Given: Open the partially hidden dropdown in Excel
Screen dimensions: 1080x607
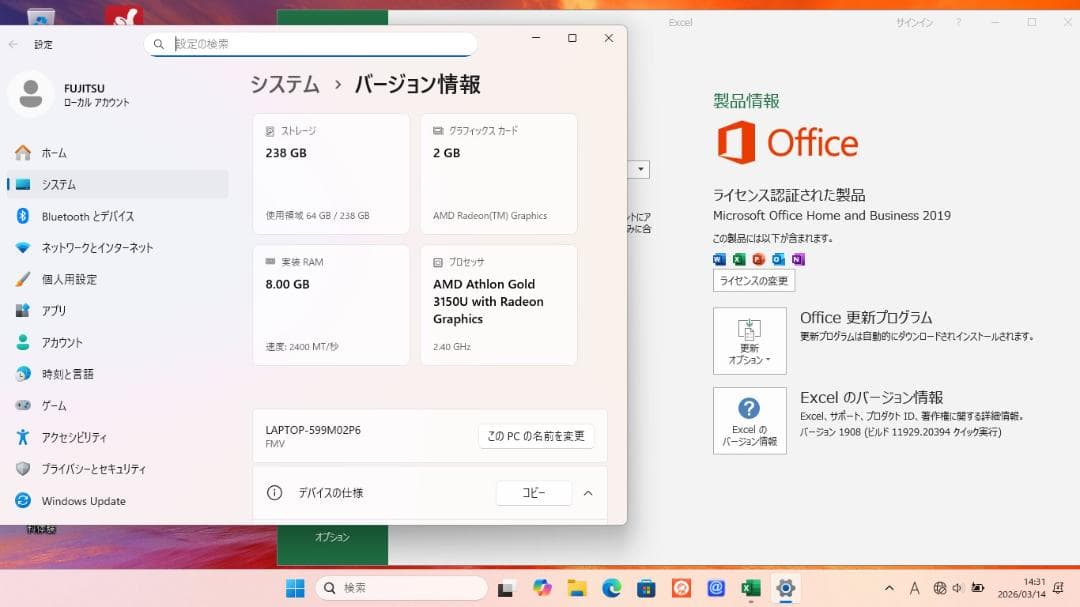Looking at the screenshot, I should 640,169.
